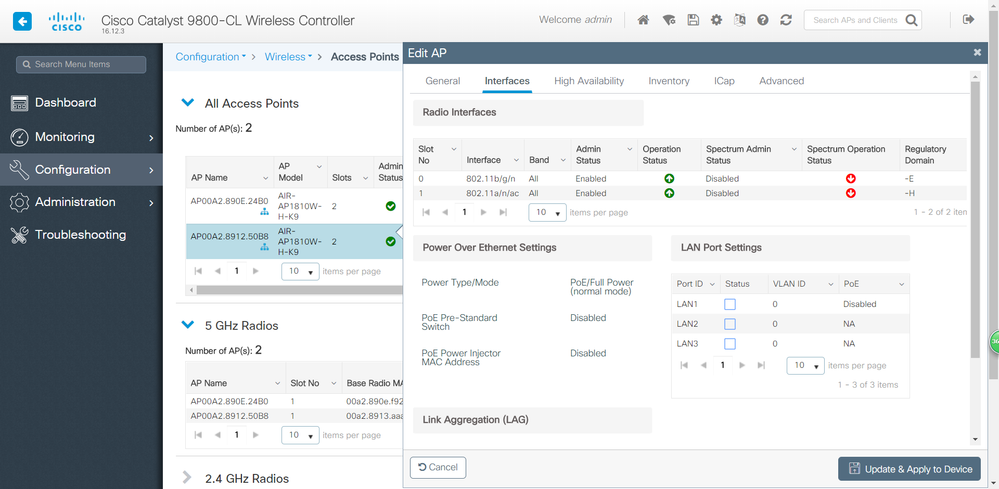The height and width of the screenshot is (489, 999).
Task: Click Update & Apply to Device
Action: click(x=909, y=469)
